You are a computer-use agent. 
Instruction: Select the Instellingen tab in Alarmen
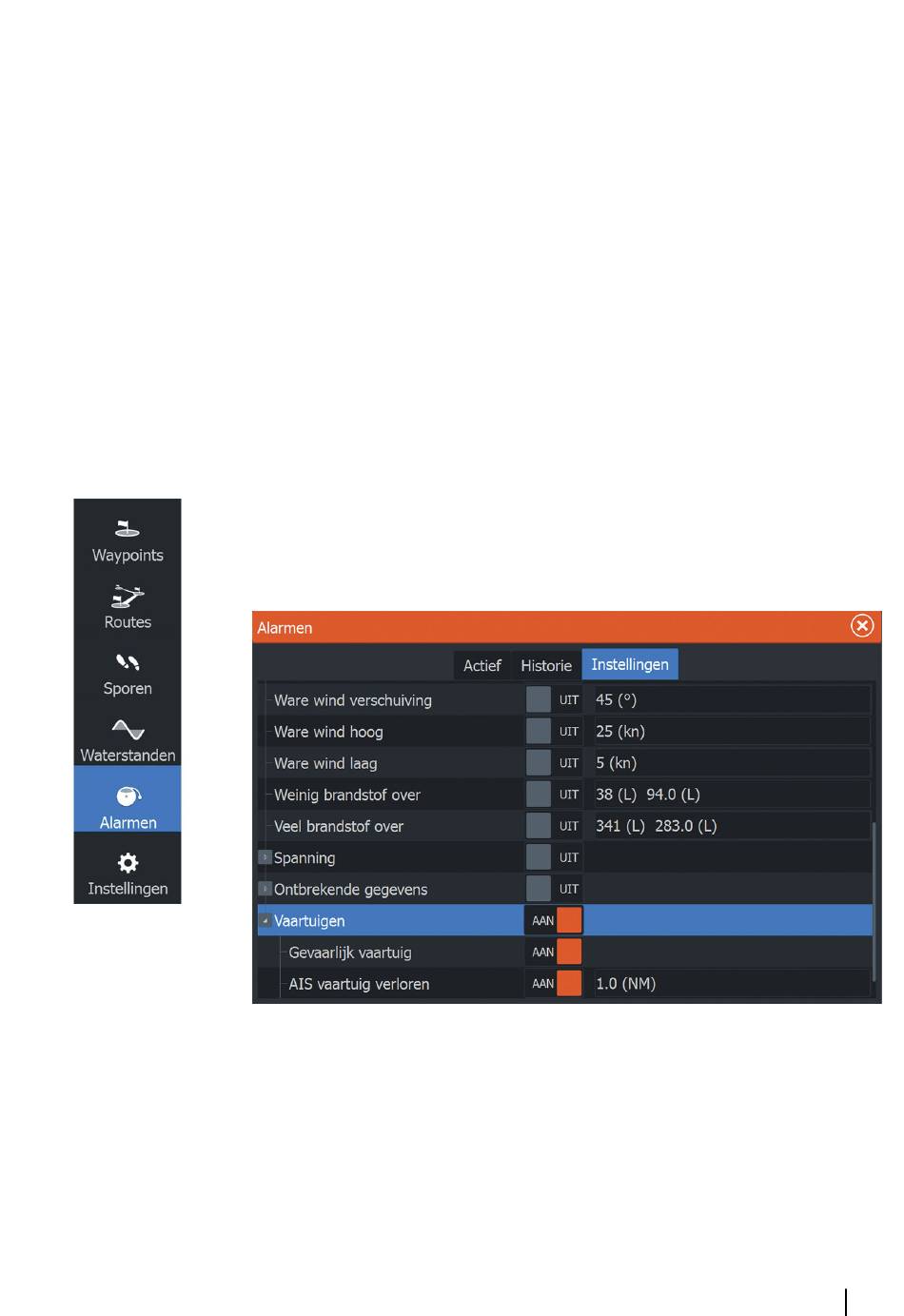pos(630,664)
